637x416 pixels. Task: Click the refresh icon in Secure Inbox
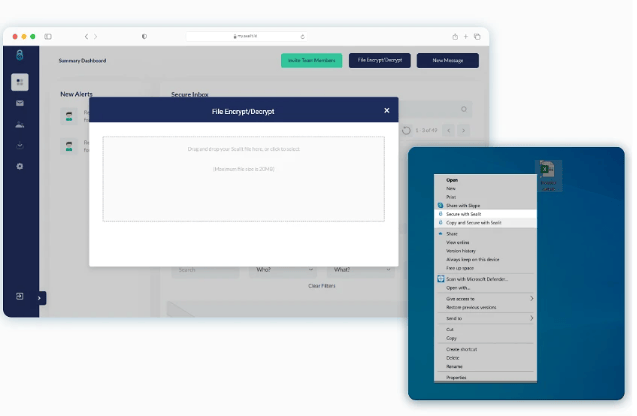(x=406, y=130)
